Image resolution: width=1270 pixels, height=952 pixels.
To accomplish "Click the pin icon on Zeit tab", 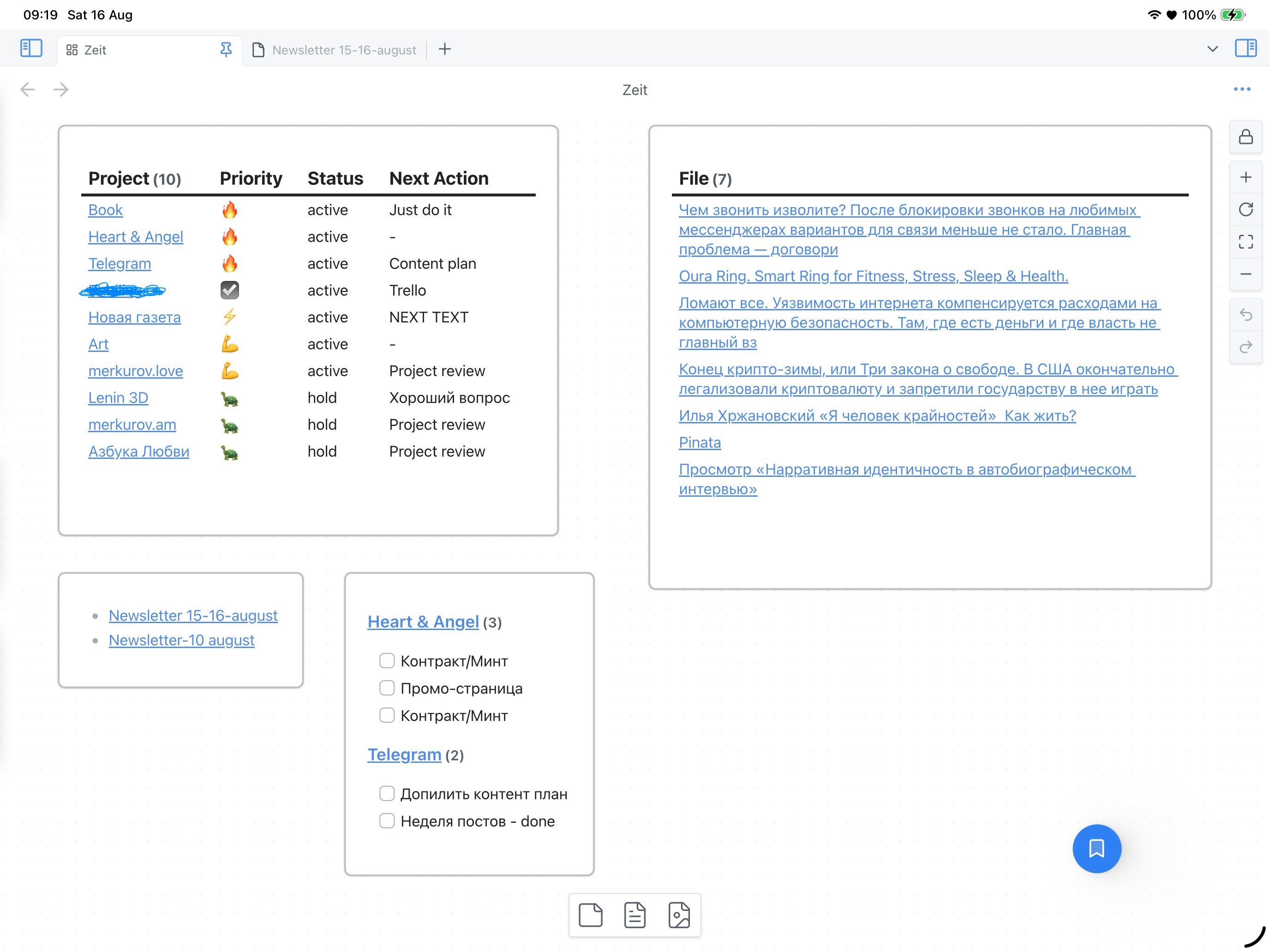I will (x=226, y=50).
